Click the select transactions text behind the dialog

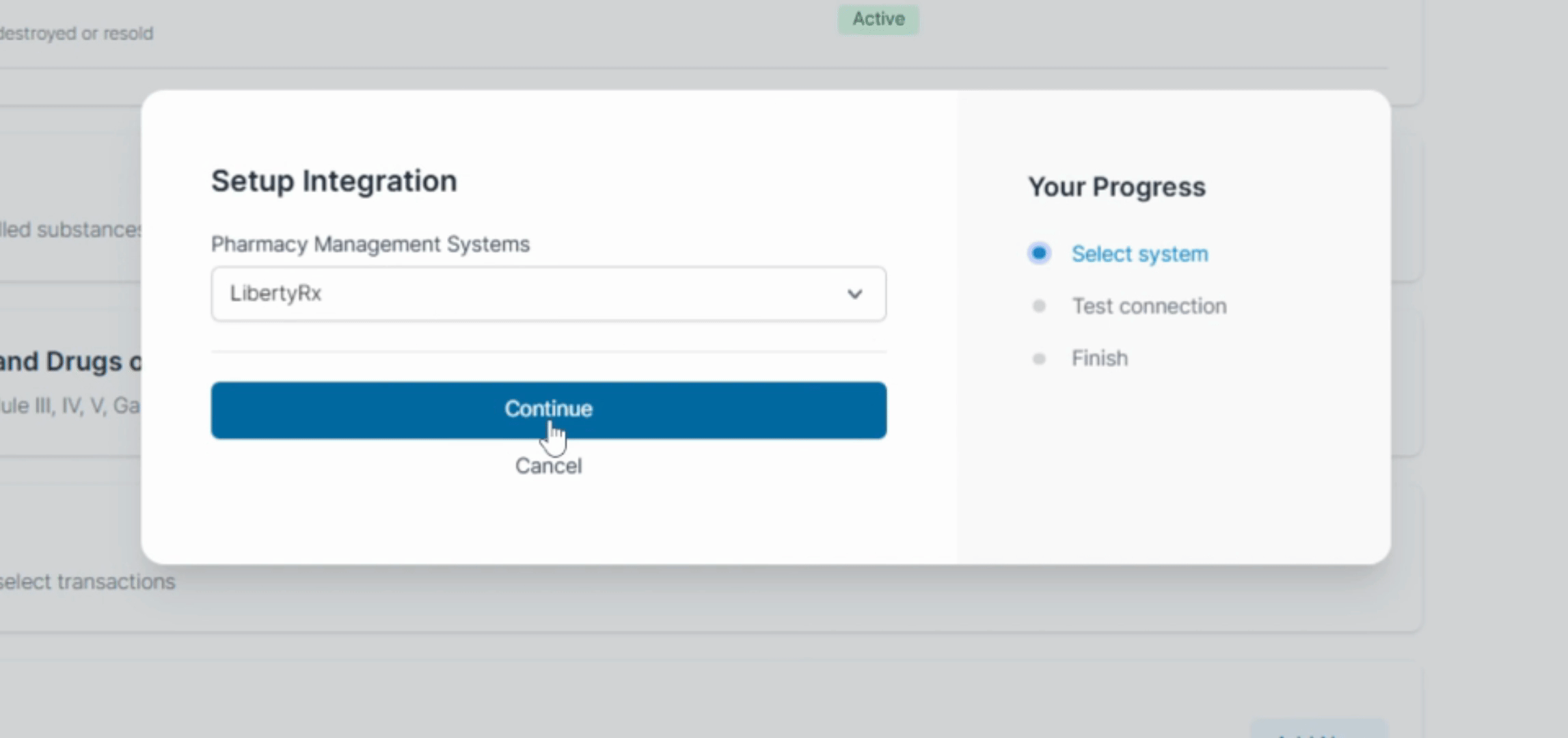87,582
